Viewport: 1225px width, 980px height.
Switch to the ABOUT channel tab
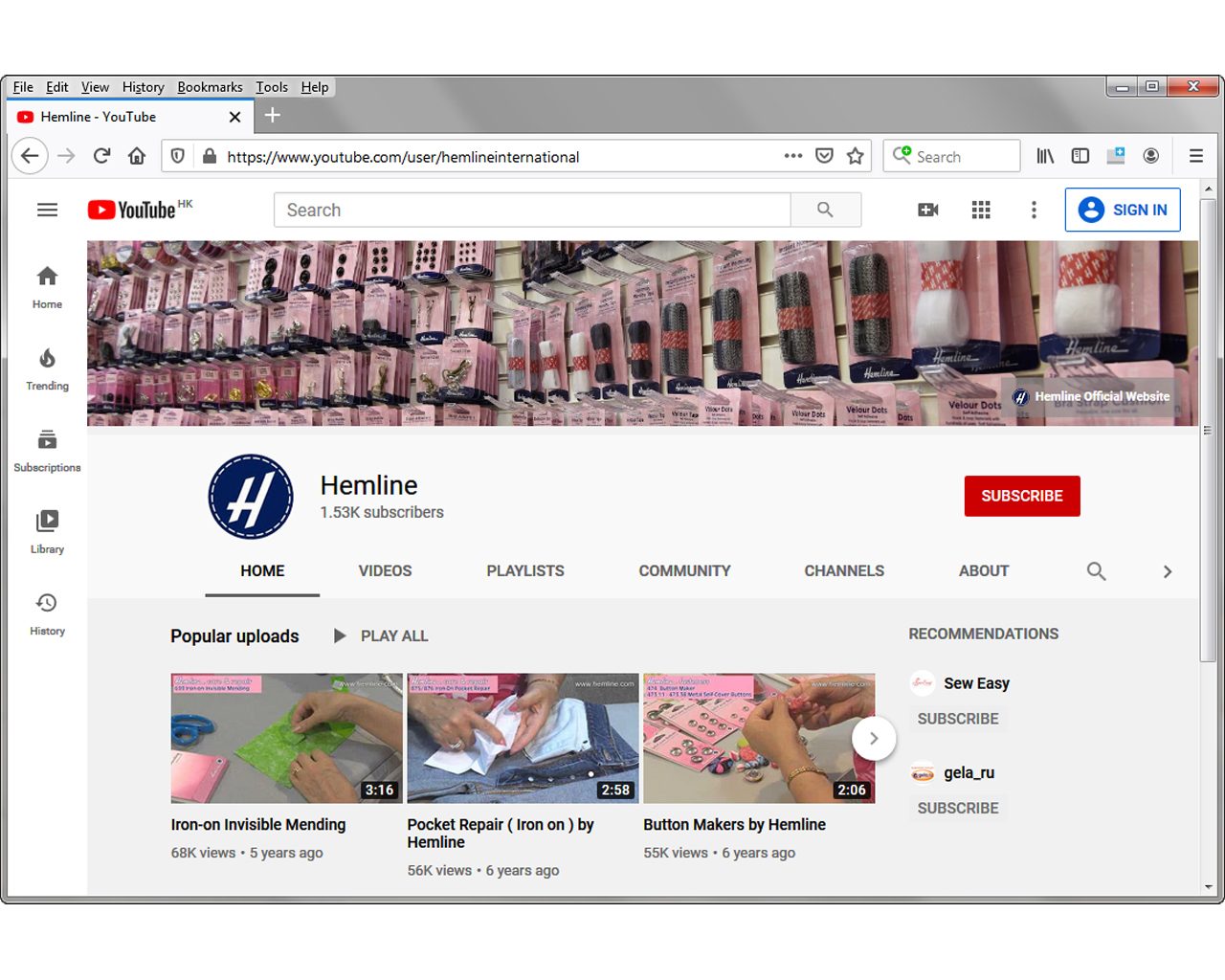984,571
